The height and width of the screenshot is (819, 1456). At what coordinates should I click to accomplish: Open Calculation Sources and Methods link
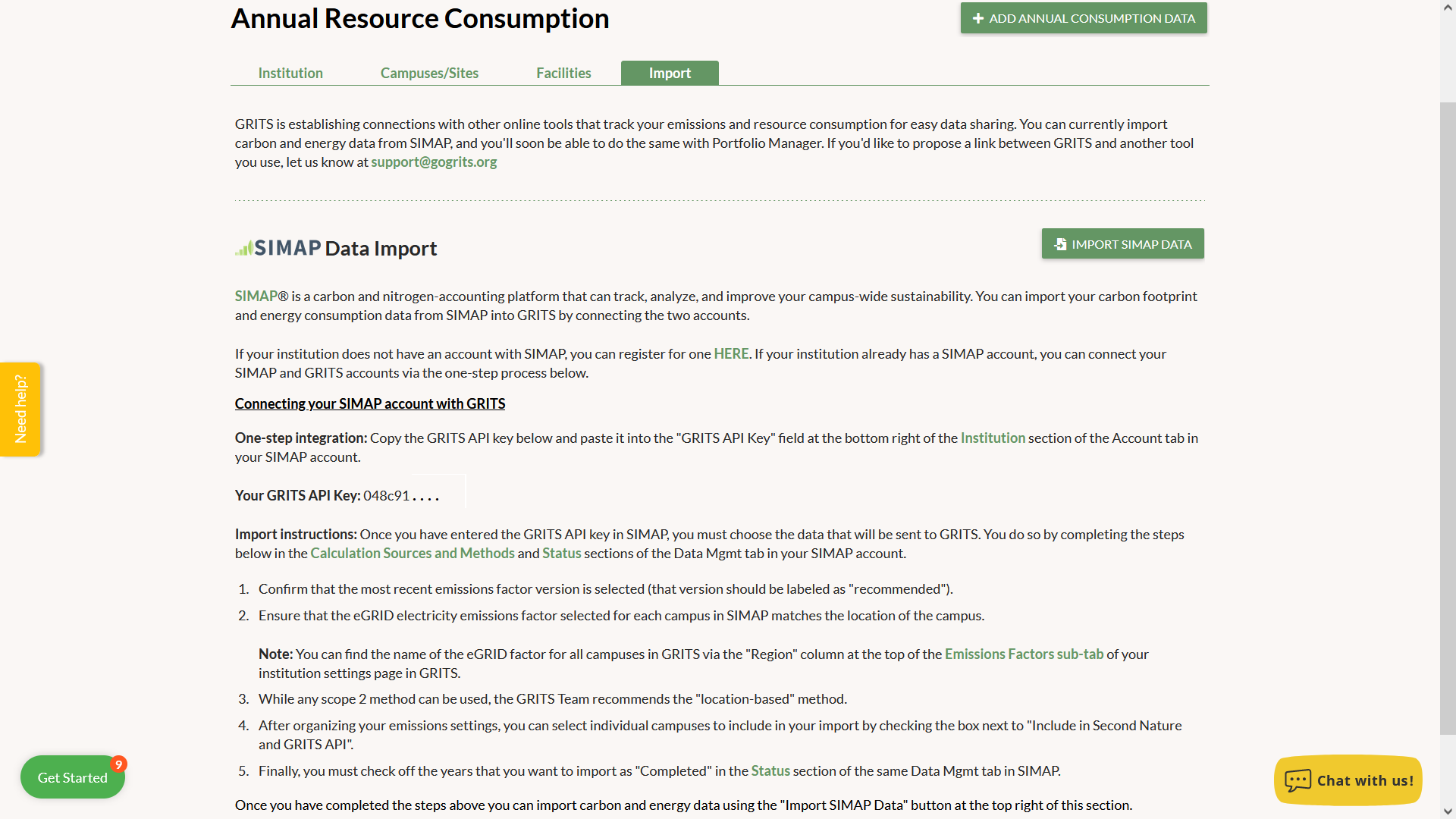tap(413, 554)
